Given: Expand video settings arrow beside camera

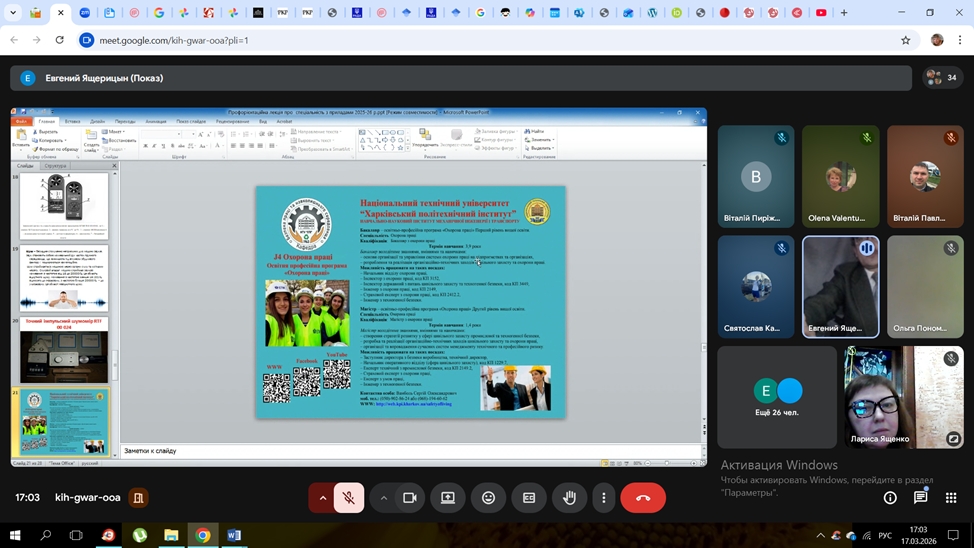Looking at the screenshot, I should pos(383,497).
